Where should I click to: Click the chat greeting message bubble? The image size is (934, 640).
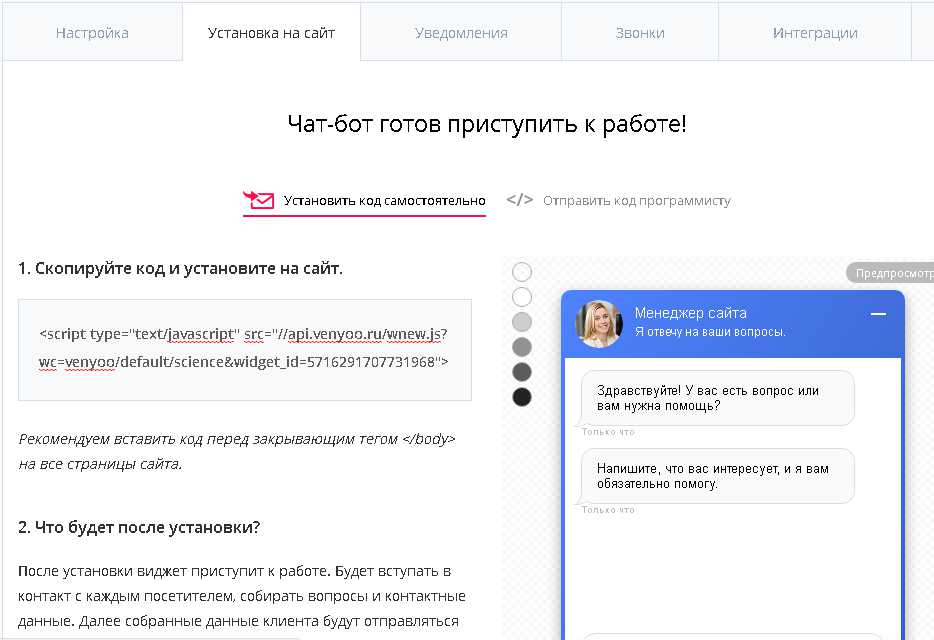[717, 398]
